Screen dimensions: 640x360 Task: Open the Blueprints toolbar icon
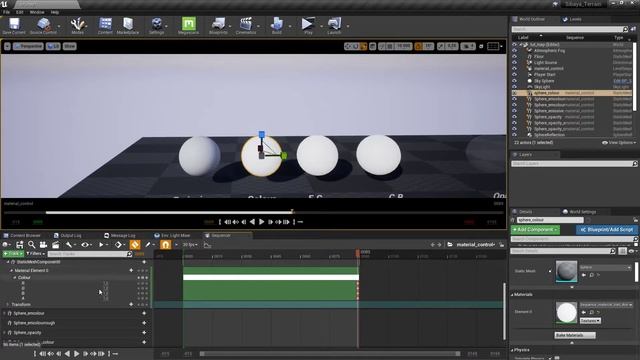pos(218,26)
